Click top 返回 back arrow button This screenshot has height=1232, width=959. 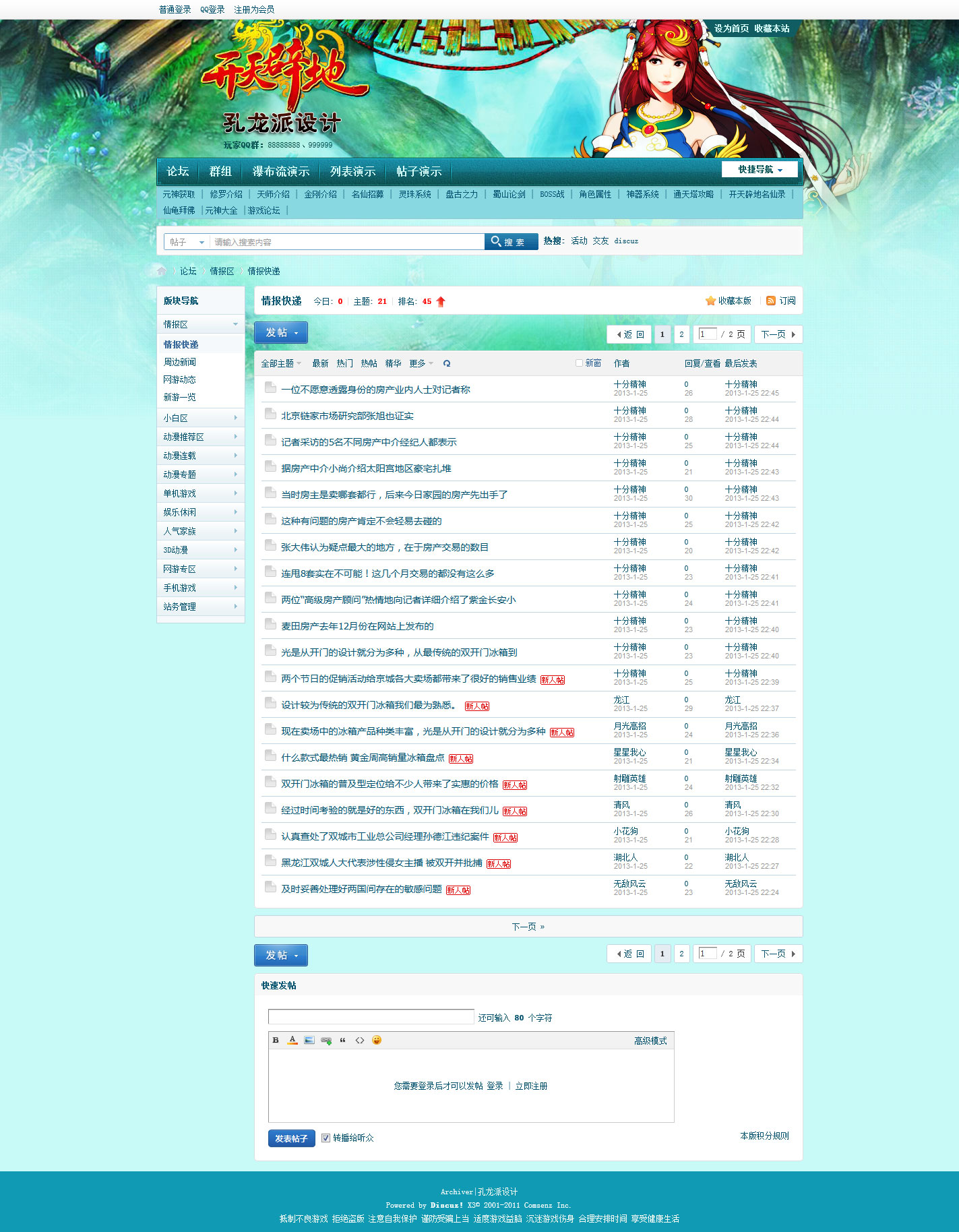[x=629, y=334]
